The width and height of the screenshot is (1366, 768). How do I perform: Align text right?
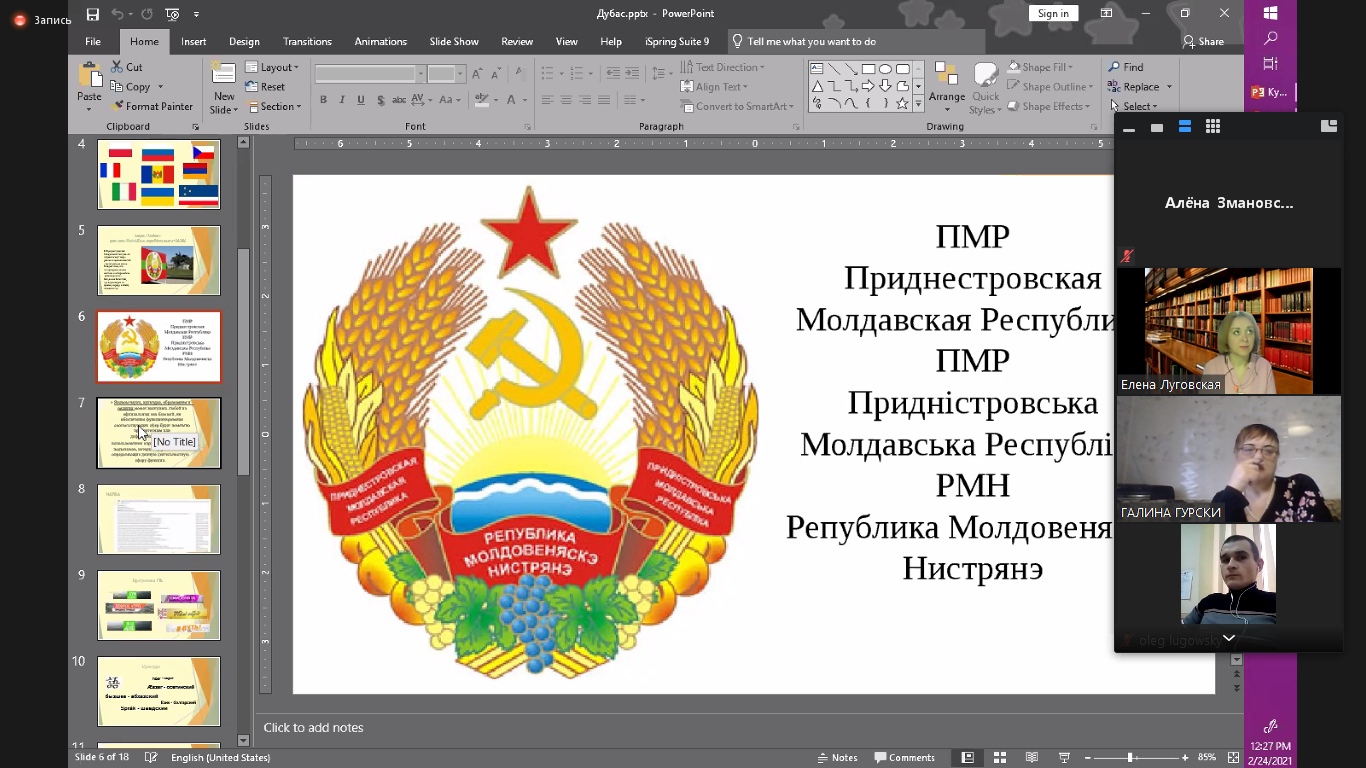click(585, 100)
